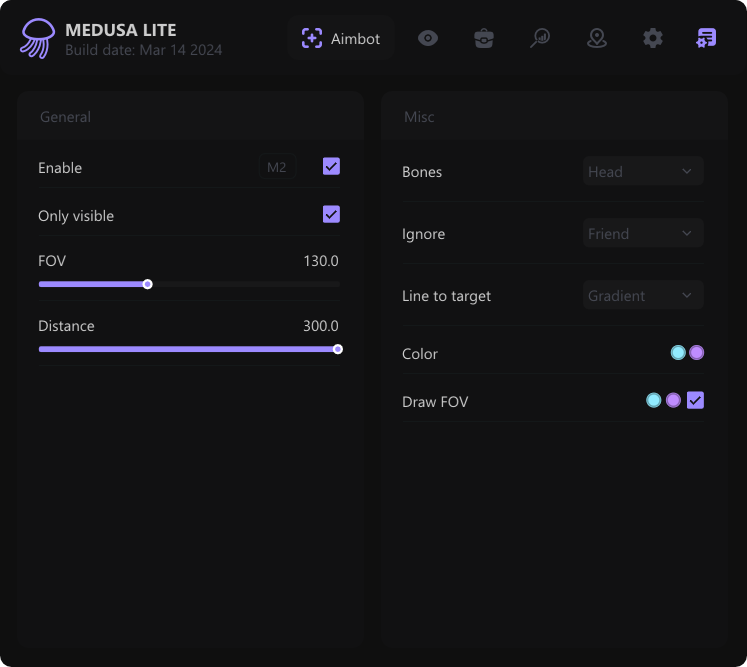This screenshot has height=667, width=747.
Task: Open the Bones dropdown showing Head
Action: click(x=643, y=172)
